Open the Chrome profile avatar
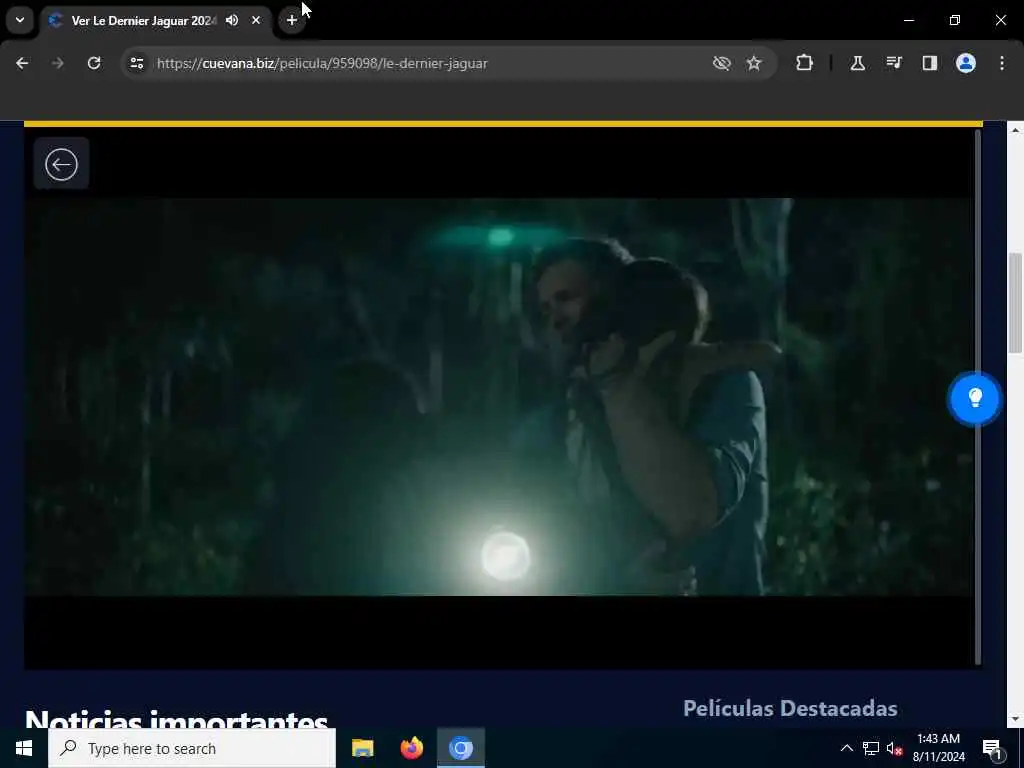This screenshot has height=768, width=1024. pyautogui.click(x=966, y=63)
